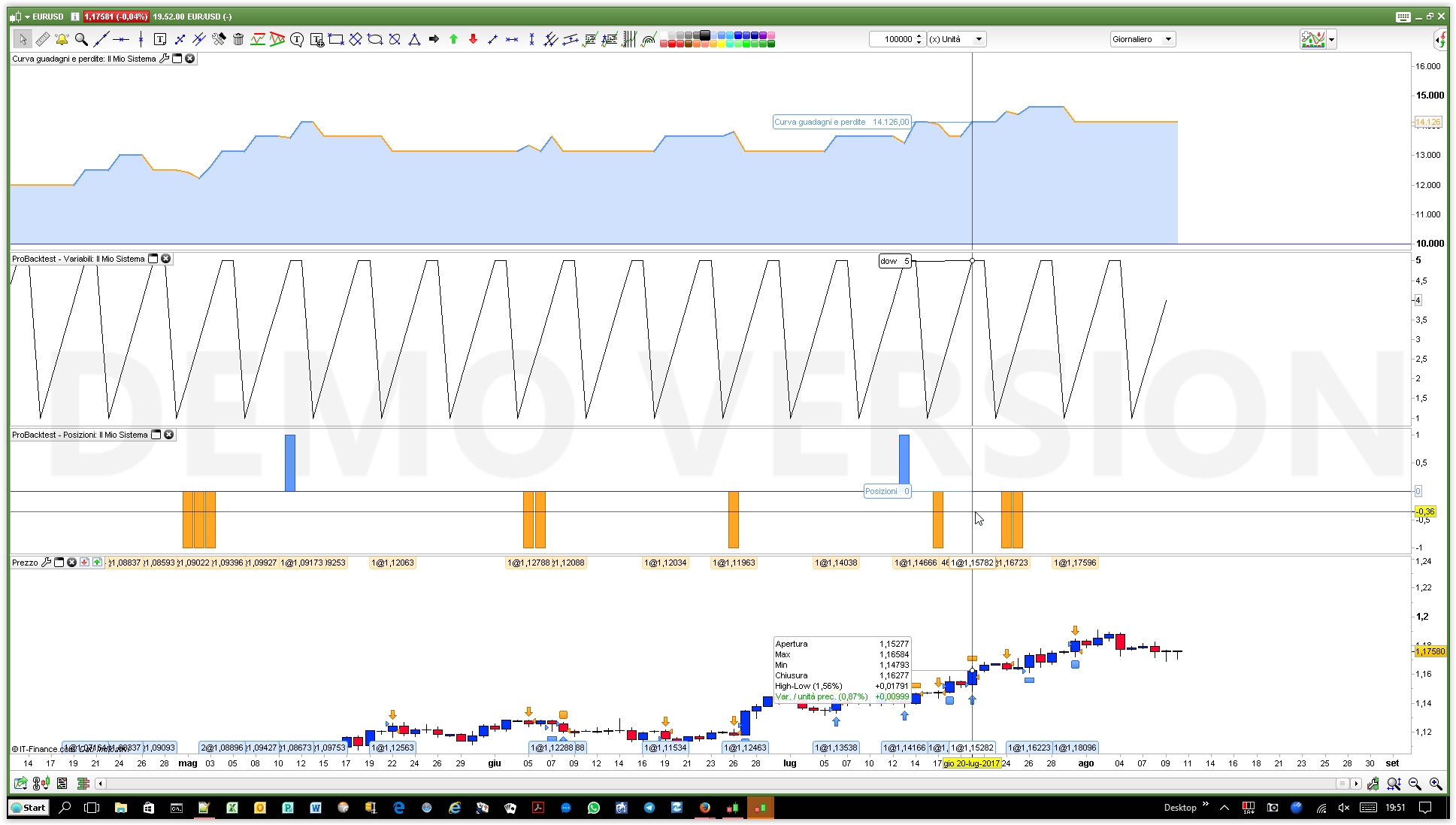The image size is (1456, 825).
Task: Select the triangle drawing tool
Action: point(414,39)
